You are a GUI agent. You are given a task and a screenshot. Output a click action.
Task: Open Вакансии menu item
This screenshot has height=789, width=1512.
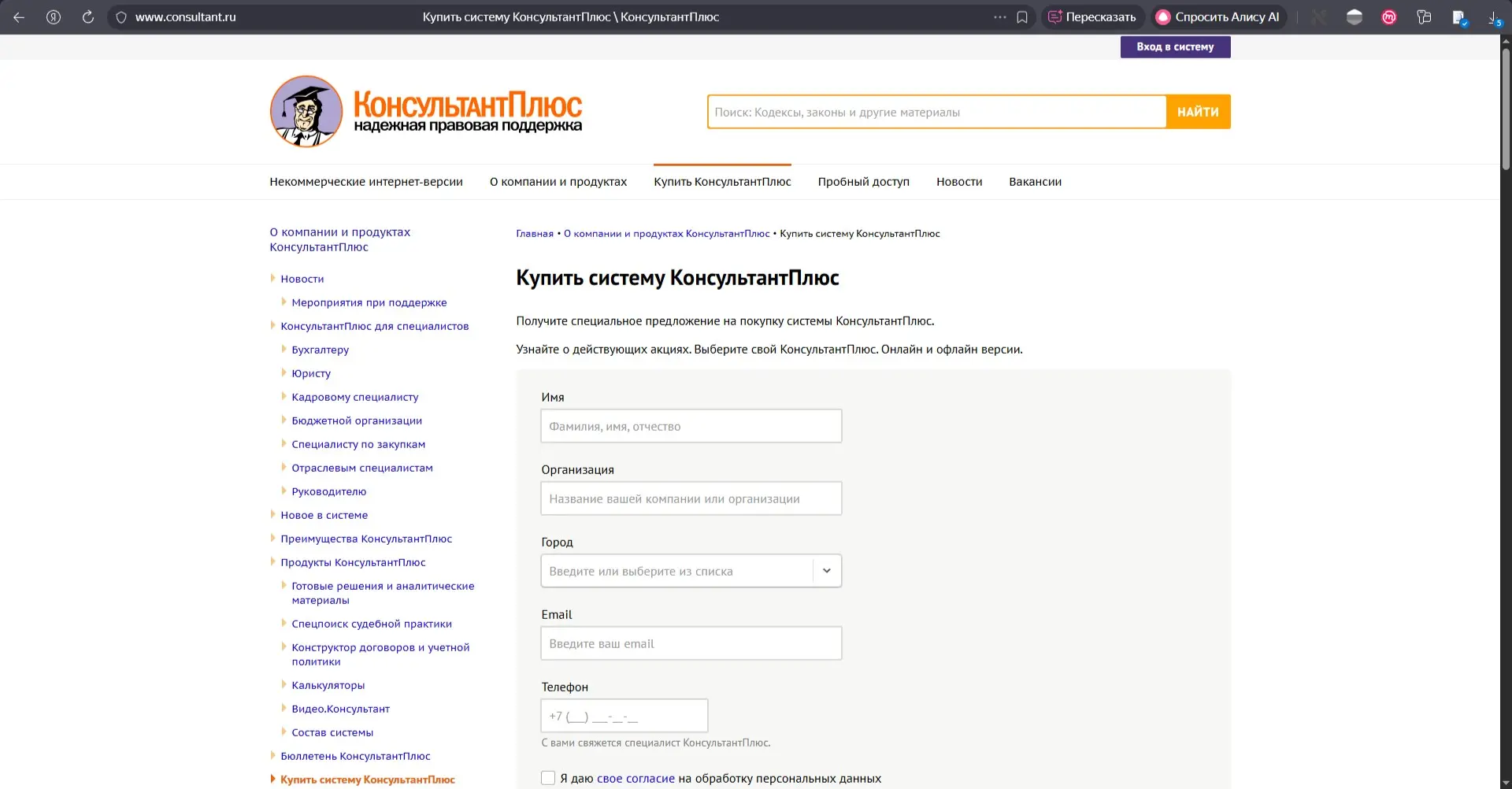click(x=1035, y=181)
